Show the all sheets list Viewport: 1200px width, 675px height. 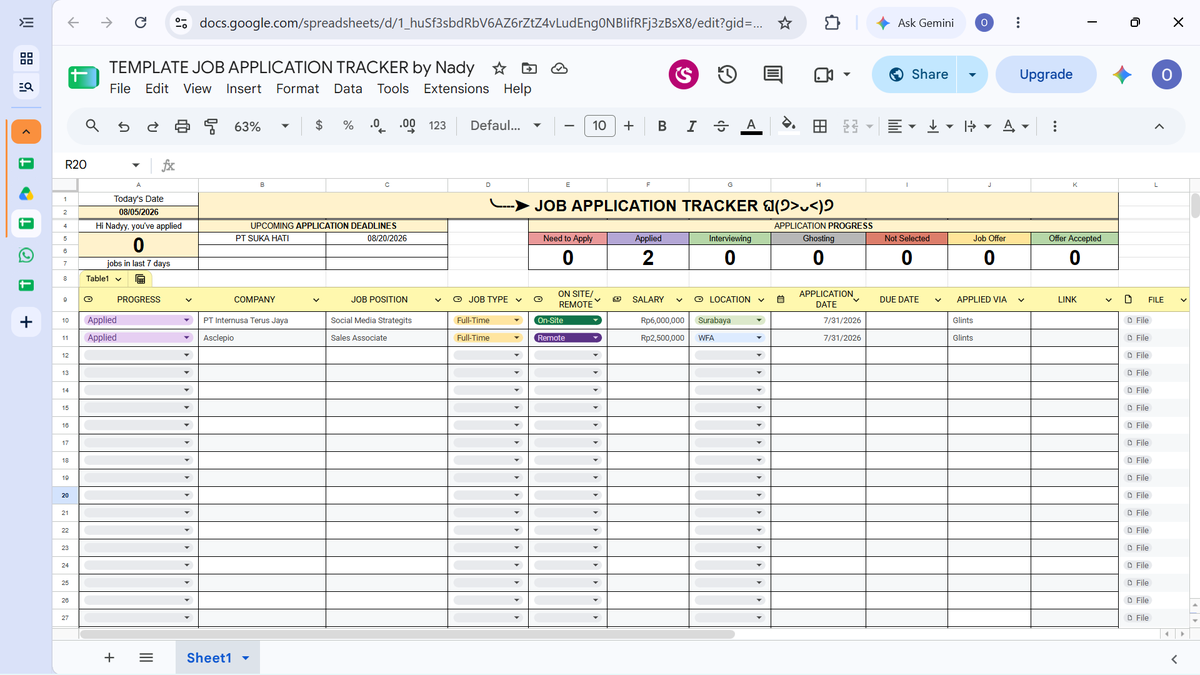point(146,658)
